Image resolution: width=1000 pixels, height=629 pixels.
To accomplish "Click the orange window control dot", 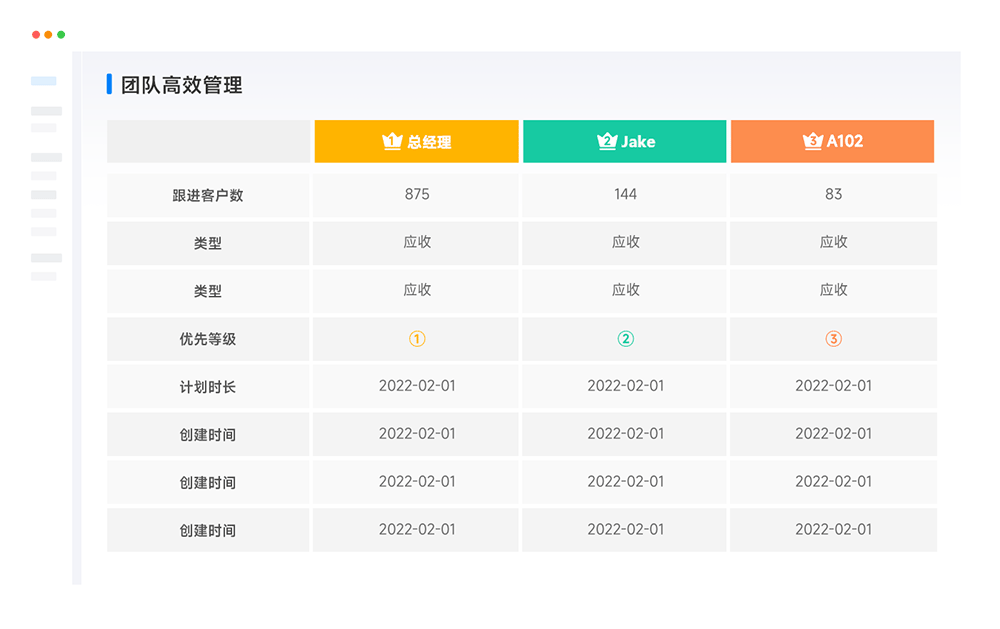I will pyautogui.click(x=48, y=33).
